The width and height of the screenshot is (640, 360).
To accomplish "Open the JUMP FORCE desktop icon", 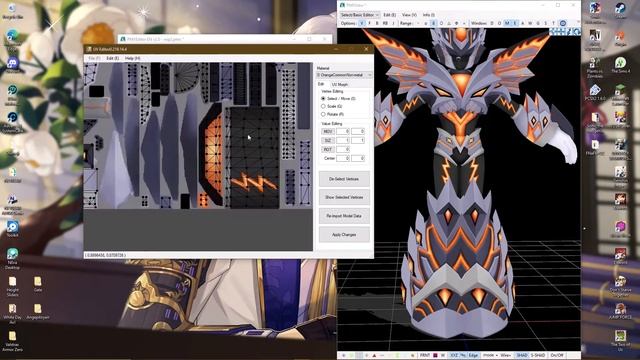I will (x=620, y=311).
